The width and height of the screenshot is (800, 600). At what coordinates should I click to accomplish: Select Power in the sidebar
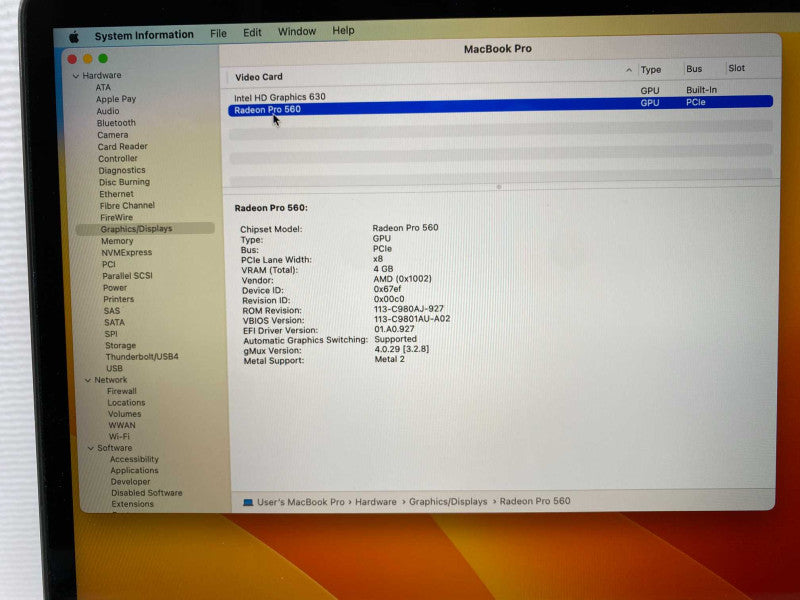pos(115,288)
